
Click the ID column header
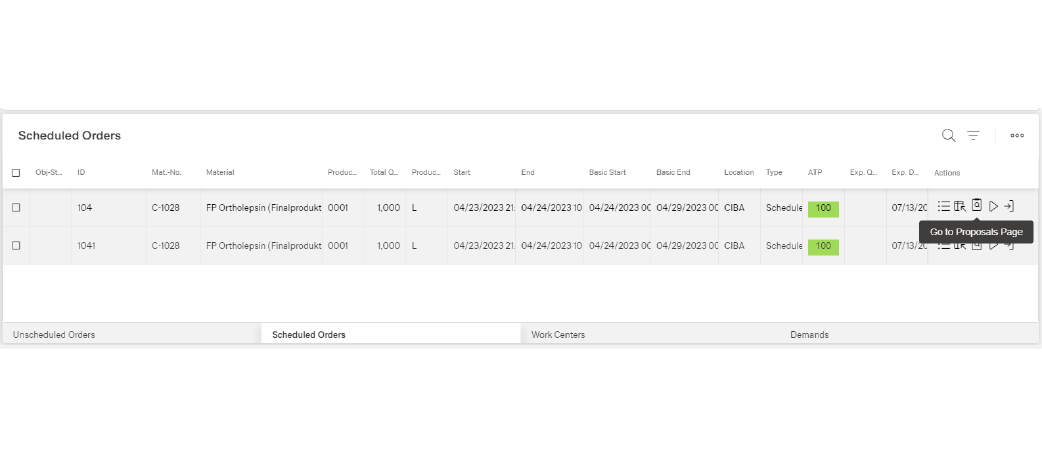pos(82,173)
